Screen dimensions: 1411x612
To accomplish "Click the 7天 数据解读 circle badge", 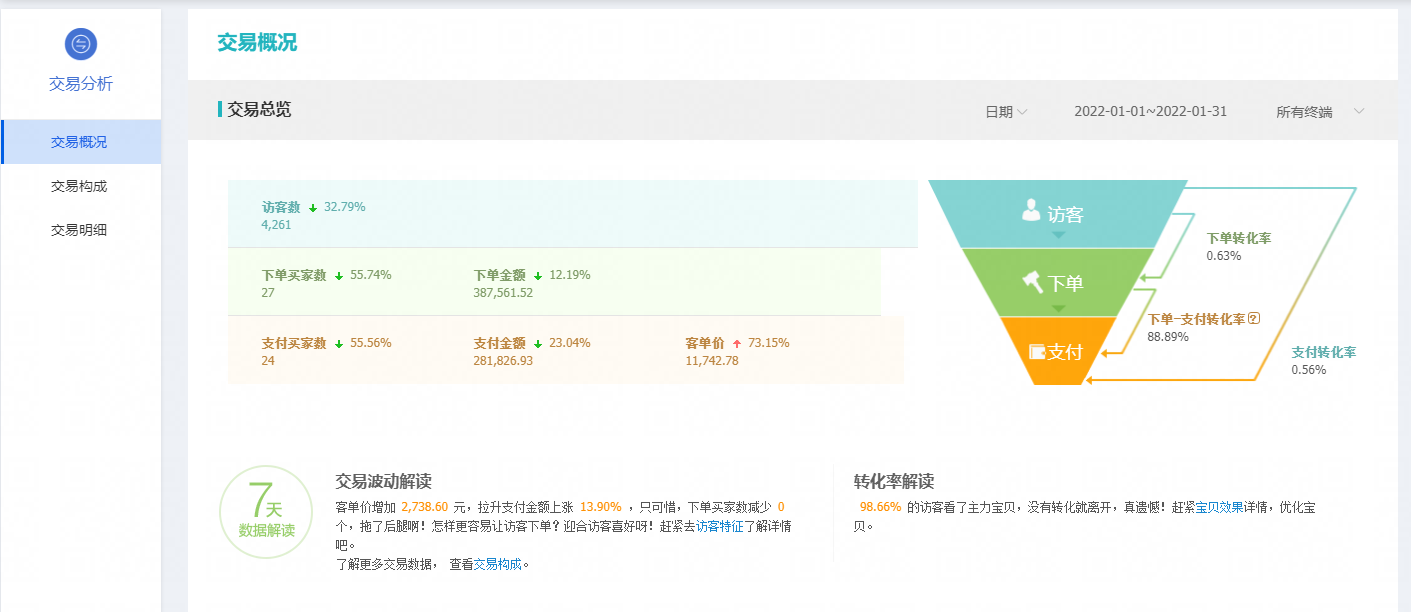I will [267, 512].
